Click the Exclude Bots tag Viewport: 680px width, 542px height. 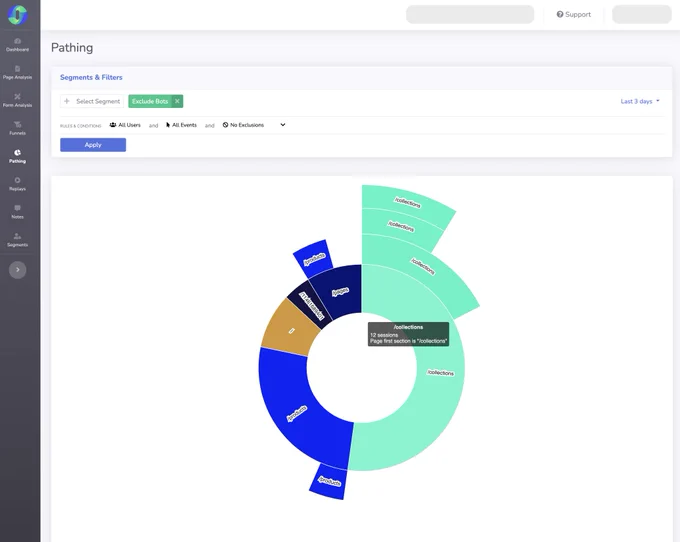point(150,101)
